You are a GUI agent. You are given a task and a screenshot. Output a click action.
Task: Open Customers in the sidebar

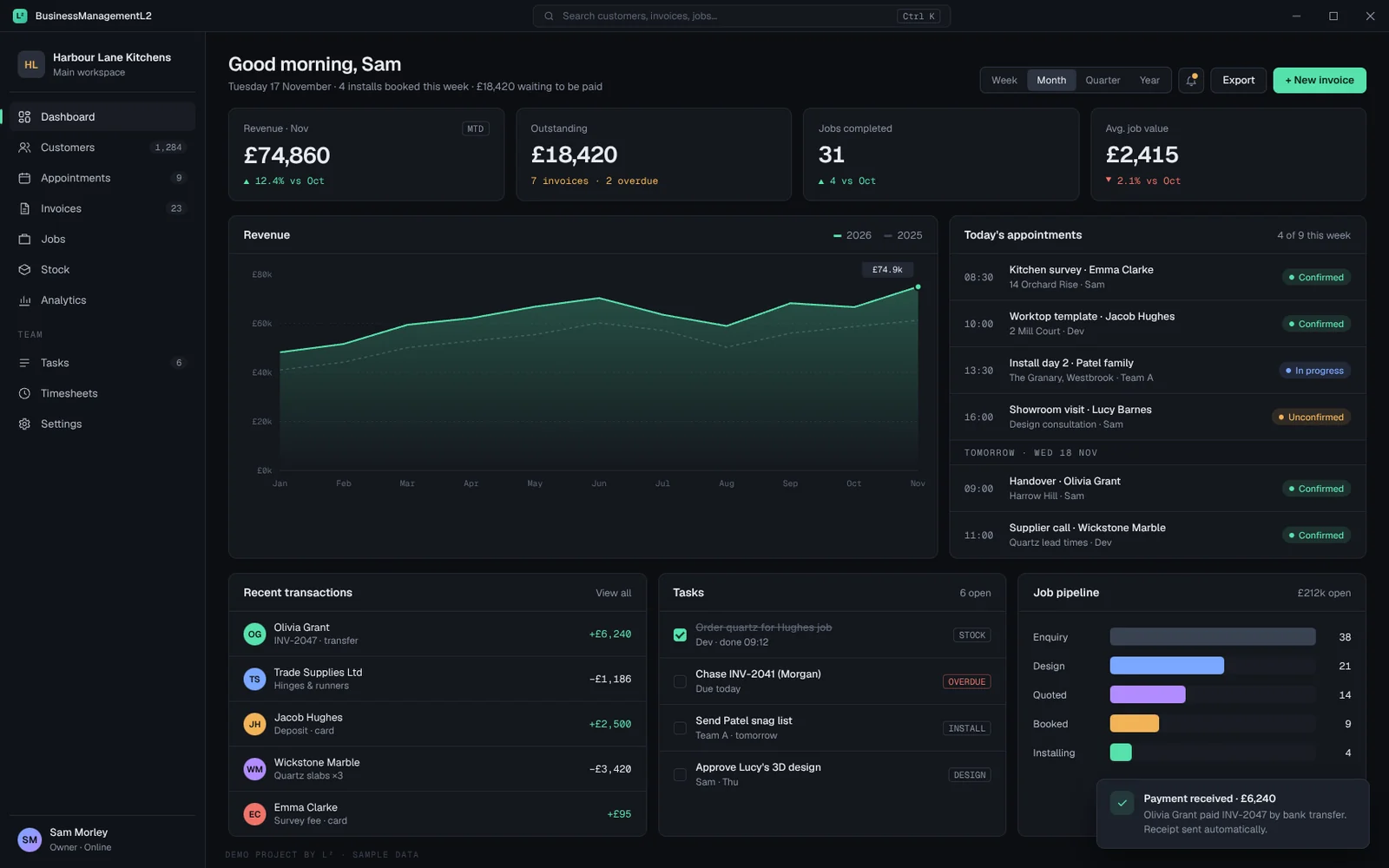click(102, 148)
